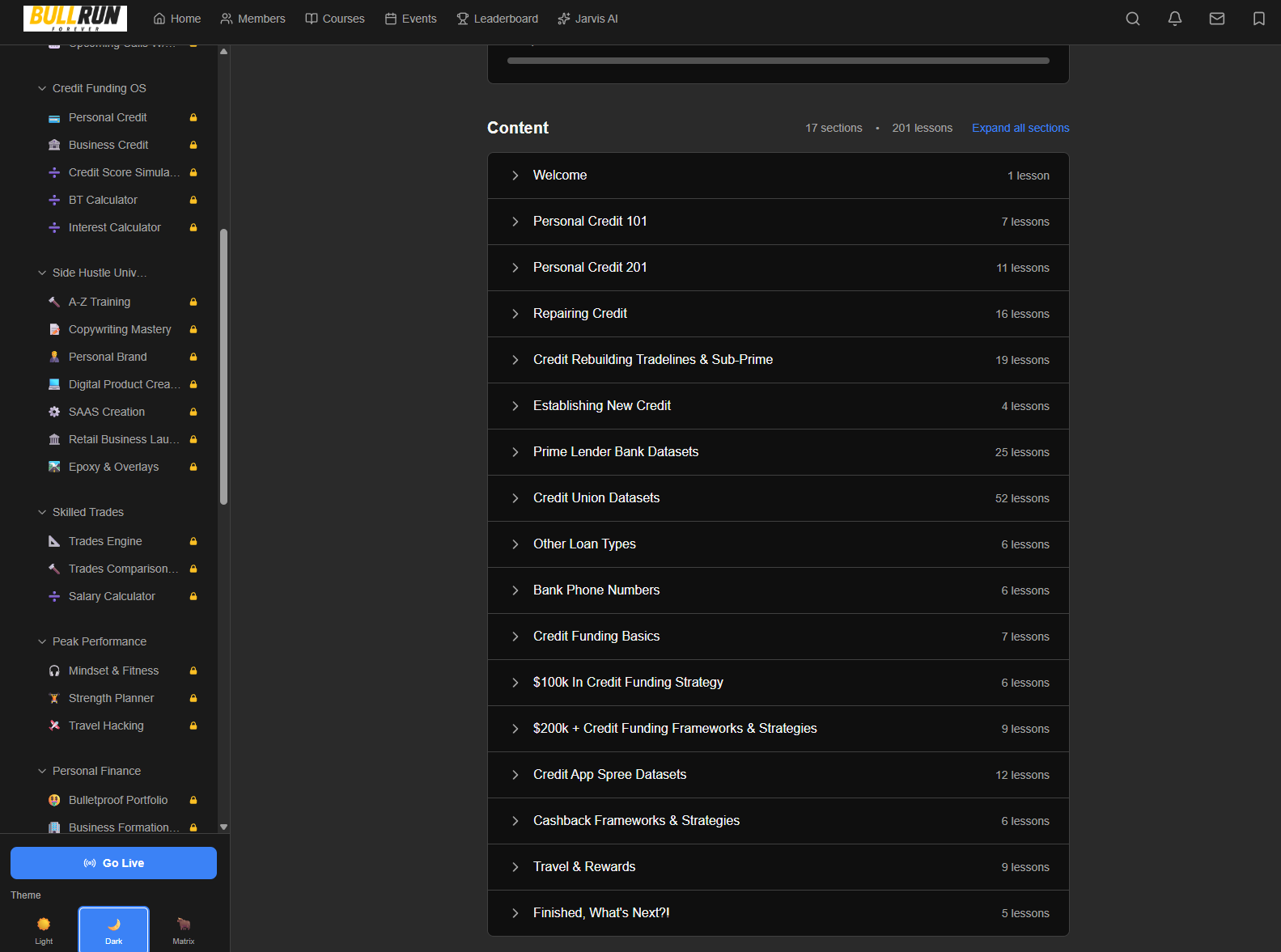Click the Trades Engine ruler icon
Screen dimensions: 1281x952
click(54, 542)
